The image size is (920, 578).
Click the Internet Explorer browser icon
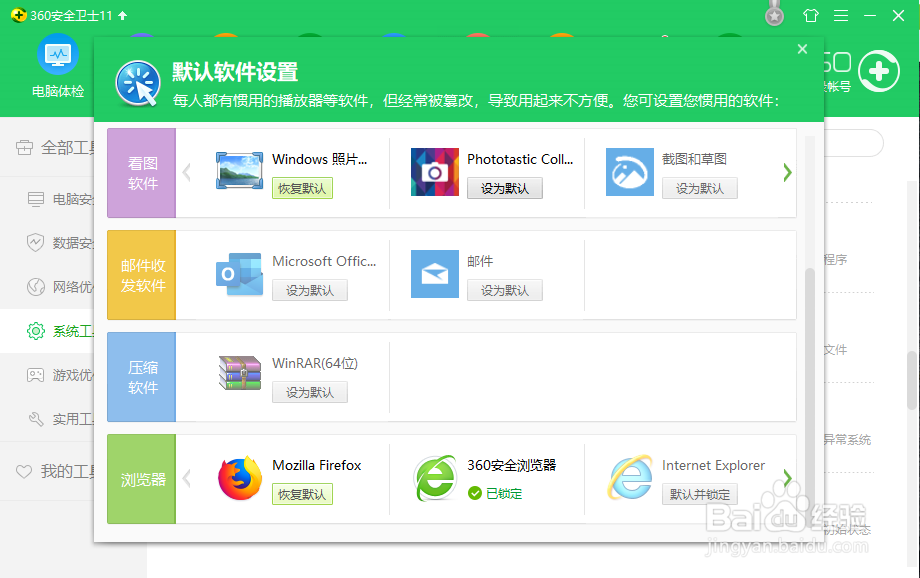pos(629,477)
